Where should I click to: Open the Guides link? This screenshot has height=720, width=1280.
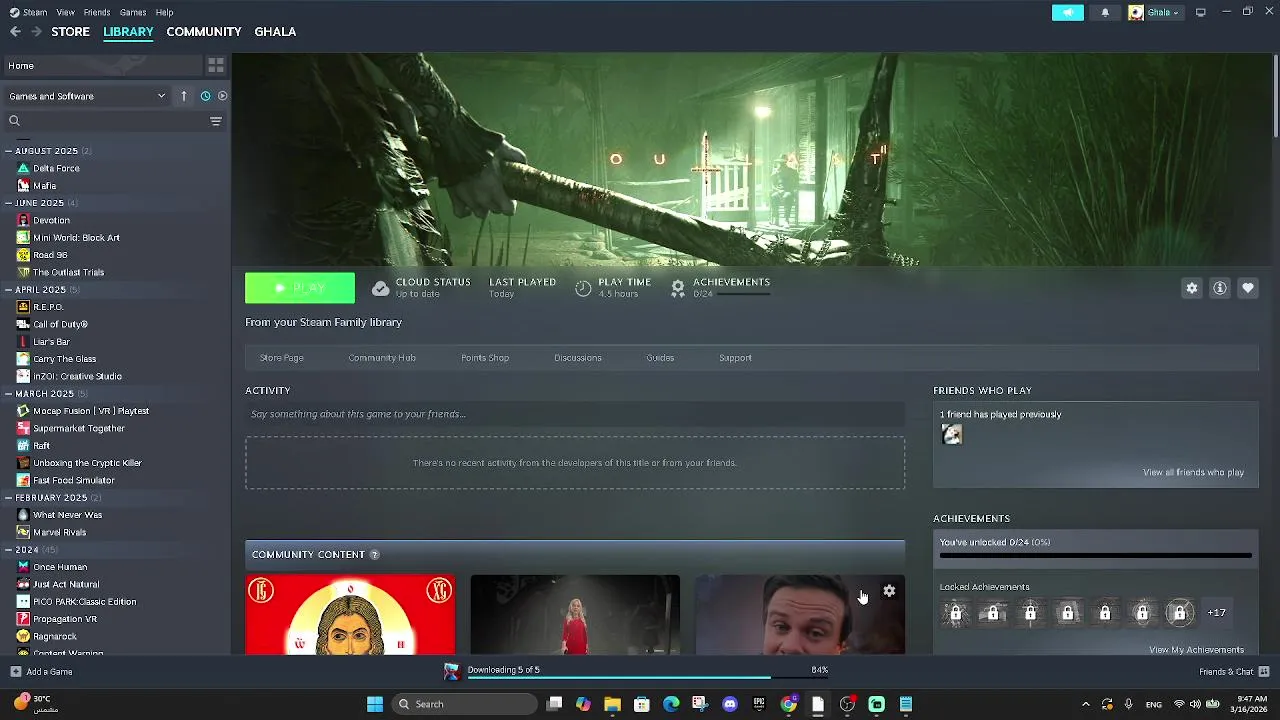click(x=660, y=358)
